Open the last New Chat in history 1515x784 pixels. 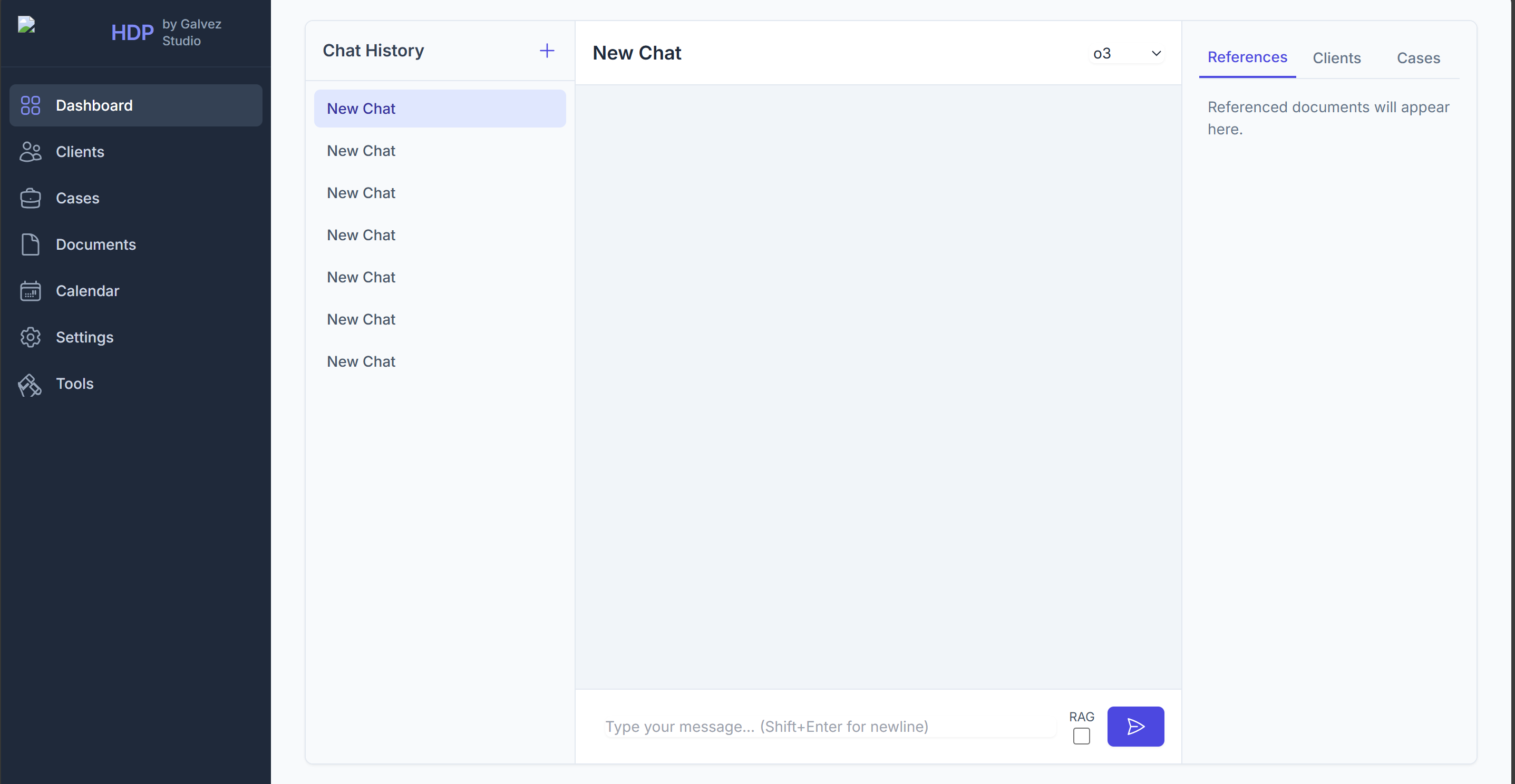[361, 361]
